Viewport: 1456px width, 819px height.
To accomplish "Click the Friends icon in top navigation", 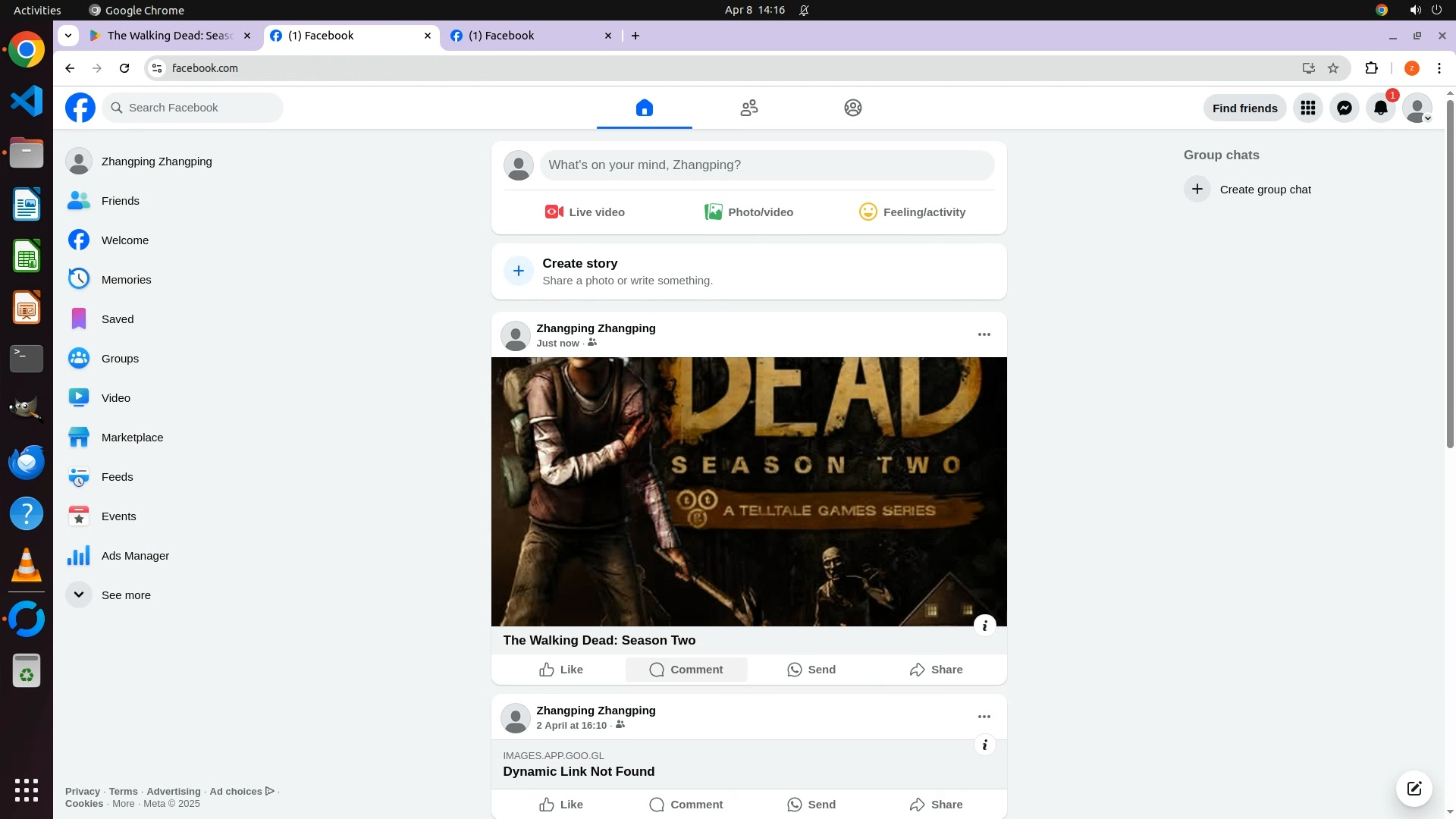I will pos(748,108).
